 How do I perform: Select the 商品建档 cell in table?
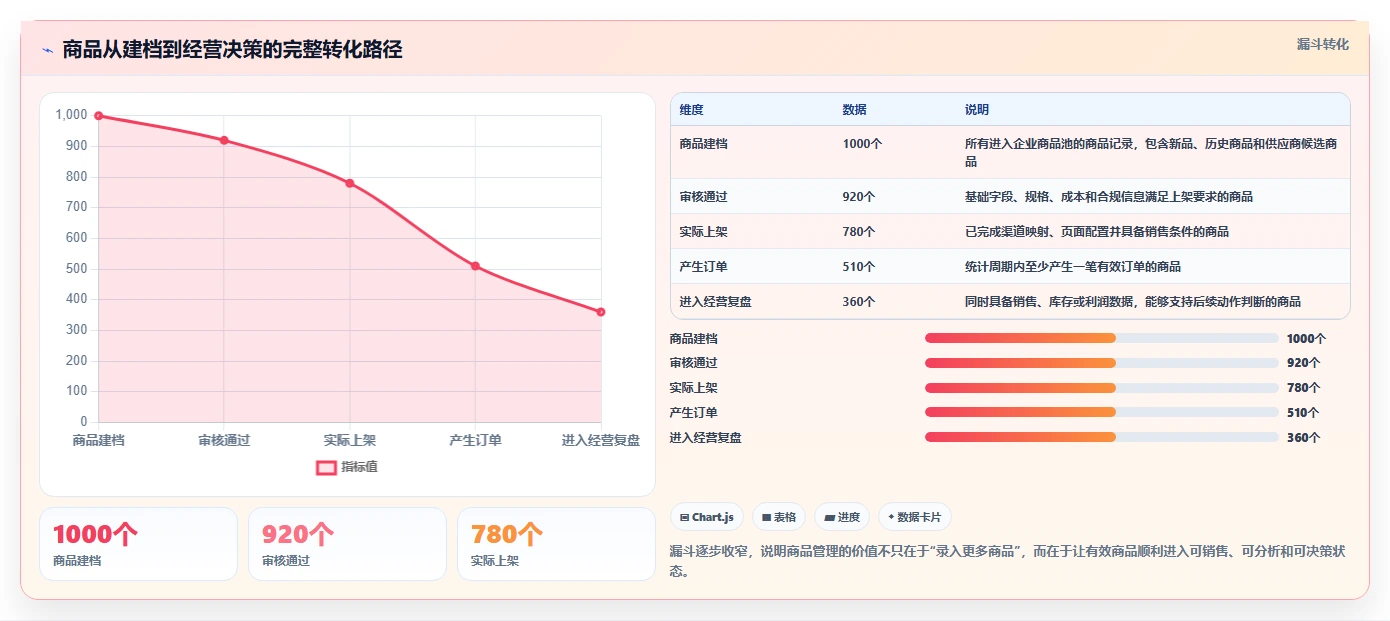point(704,144)
